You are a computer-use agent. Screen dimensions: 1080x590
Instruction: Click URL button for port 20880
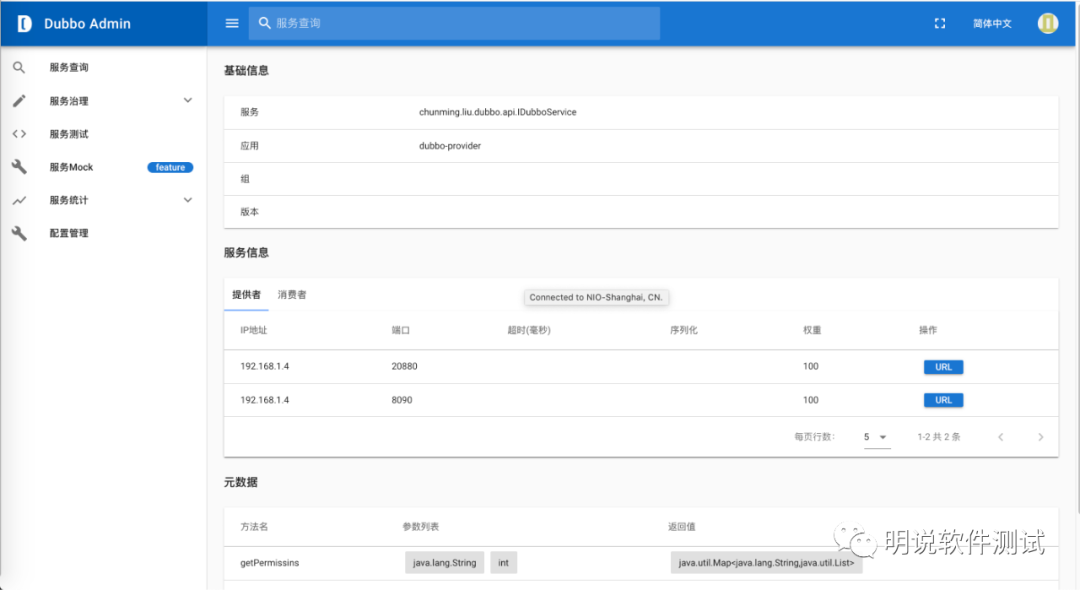pos(943,367)
